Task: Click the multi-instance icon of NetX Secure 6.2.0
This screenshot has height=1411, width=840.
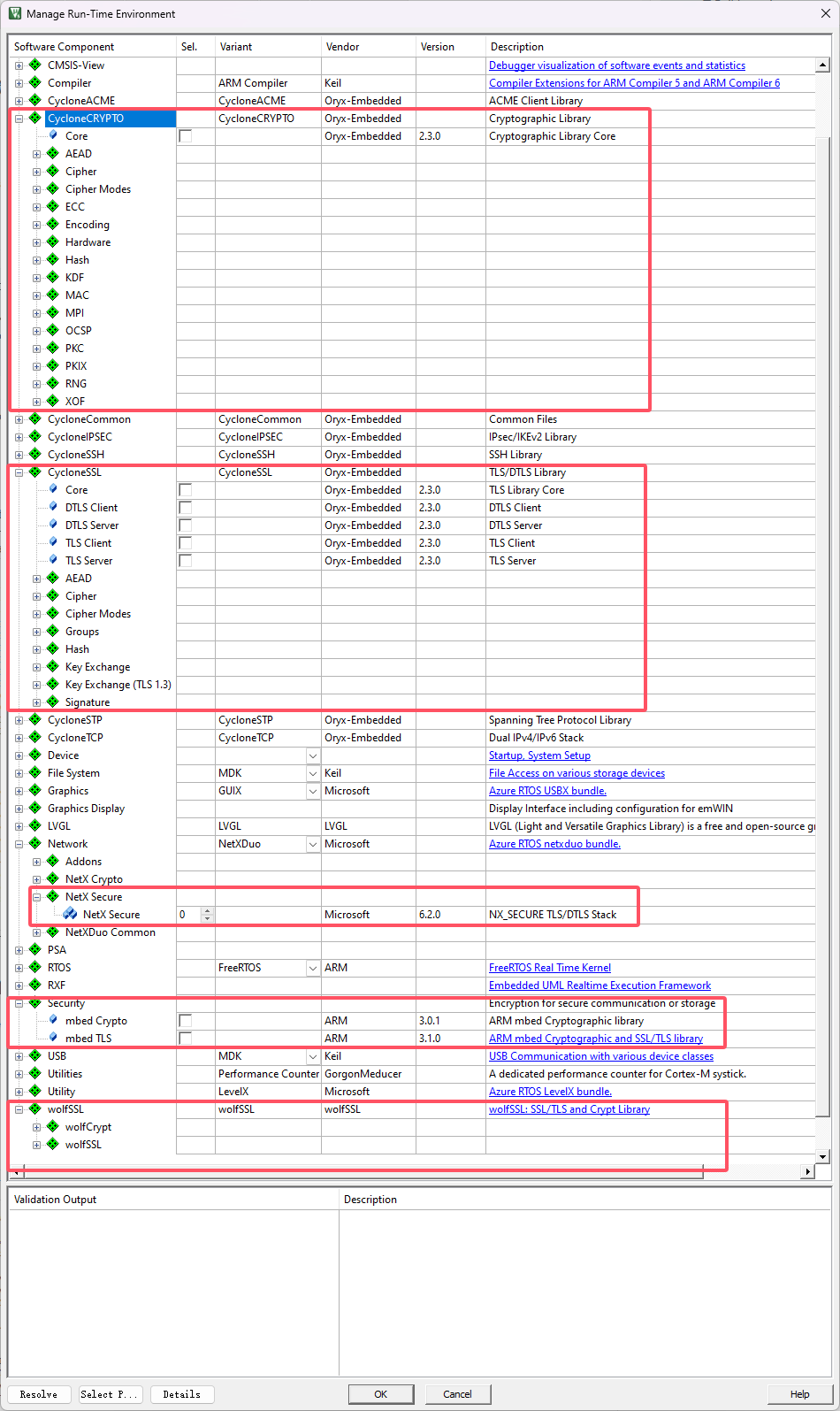Action: pyautogui.click(x=70, y=914)
